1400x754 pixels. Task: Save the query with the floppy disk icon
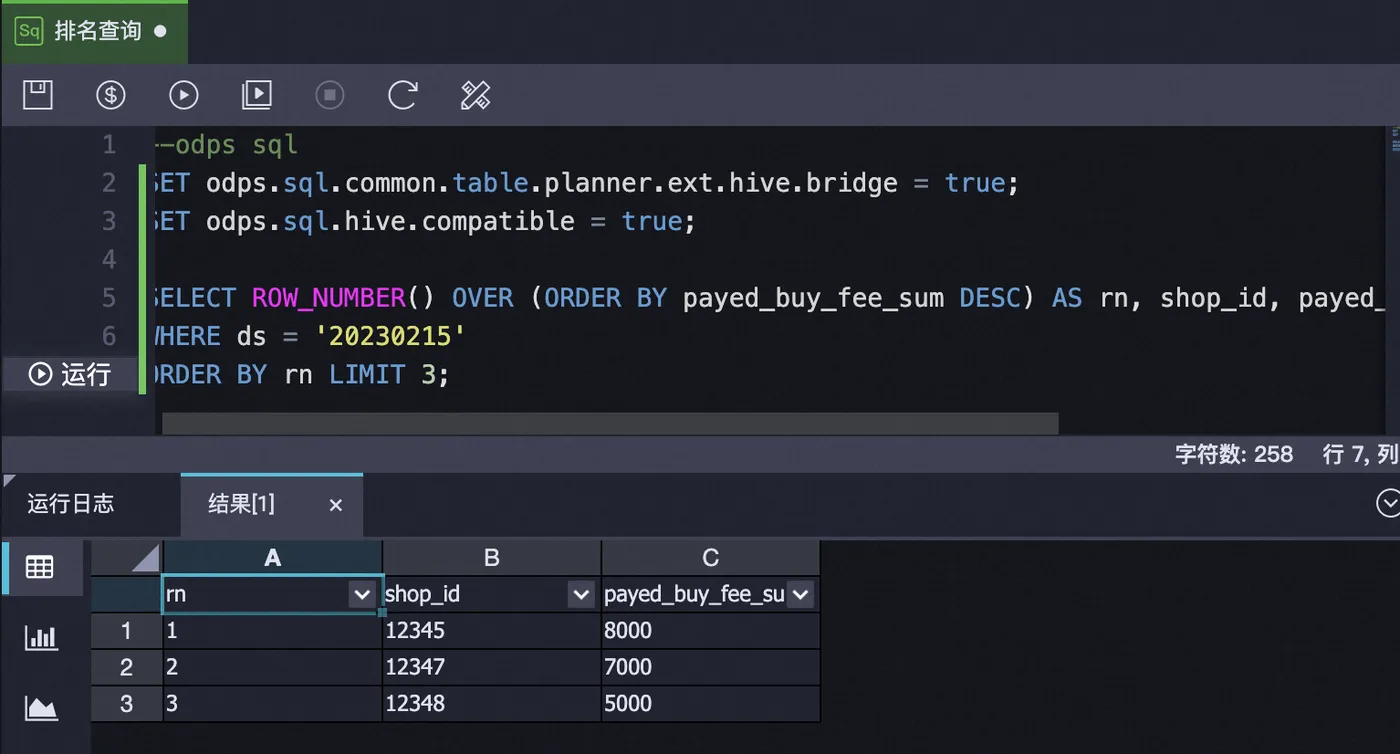(x=38, y=95)
